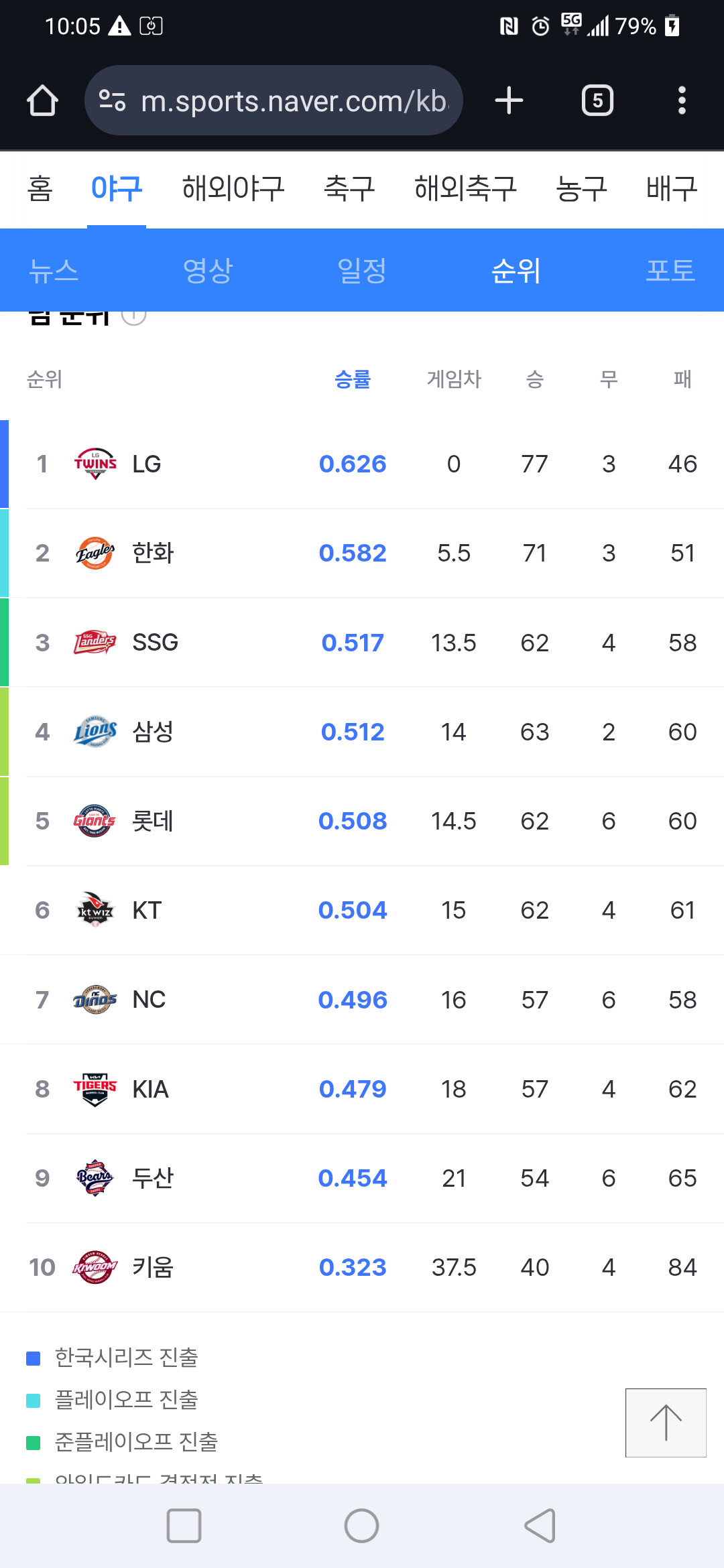724x1568 pixels.
Task: Open the KIA team name link
Action: pos(150,1089)
